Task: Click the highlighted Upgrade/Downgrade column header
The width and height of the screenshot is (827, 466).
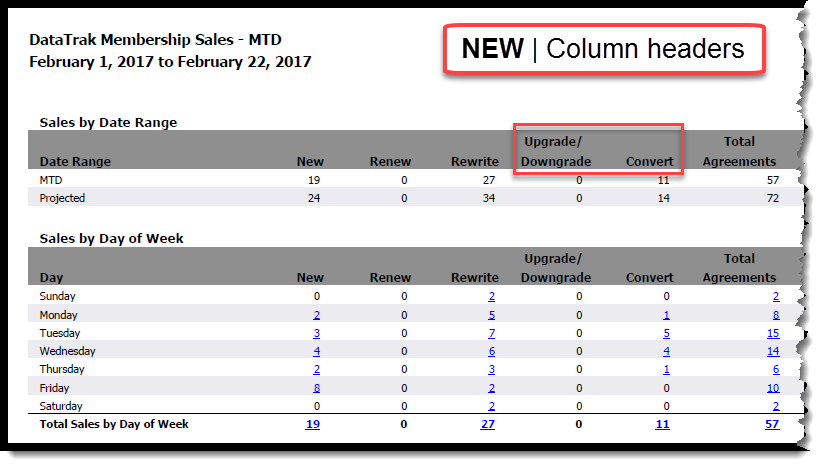Action: [557, 152]
